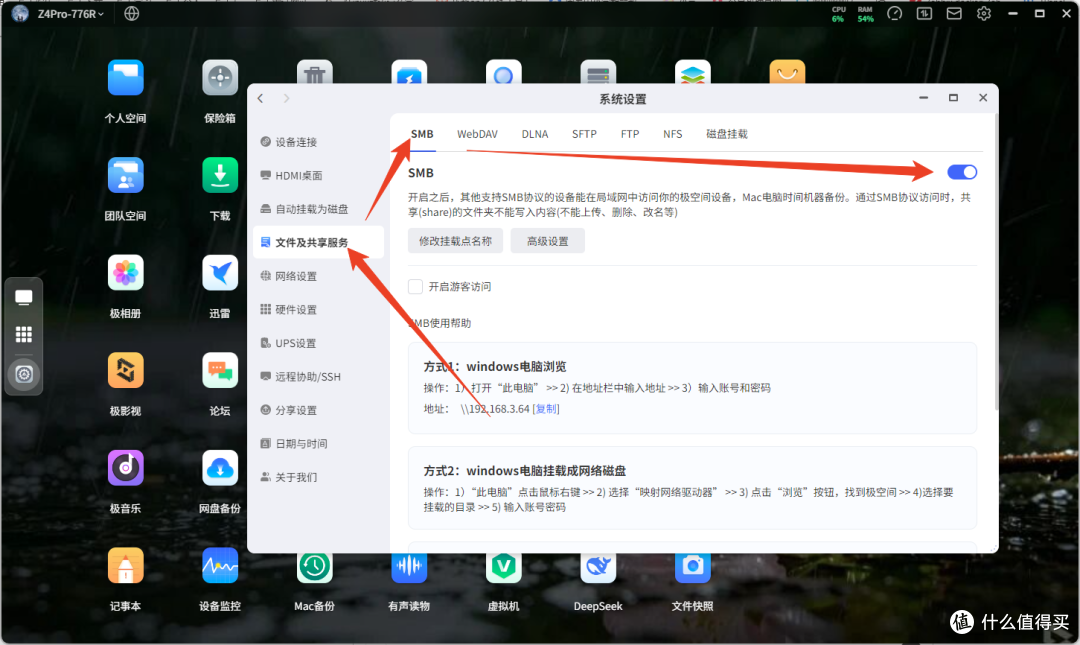This screenshot has height=645, width=1080.
Task: Click the address \\192.168.3.64 text
Action: pyautogui.click(x=495, y=409)
